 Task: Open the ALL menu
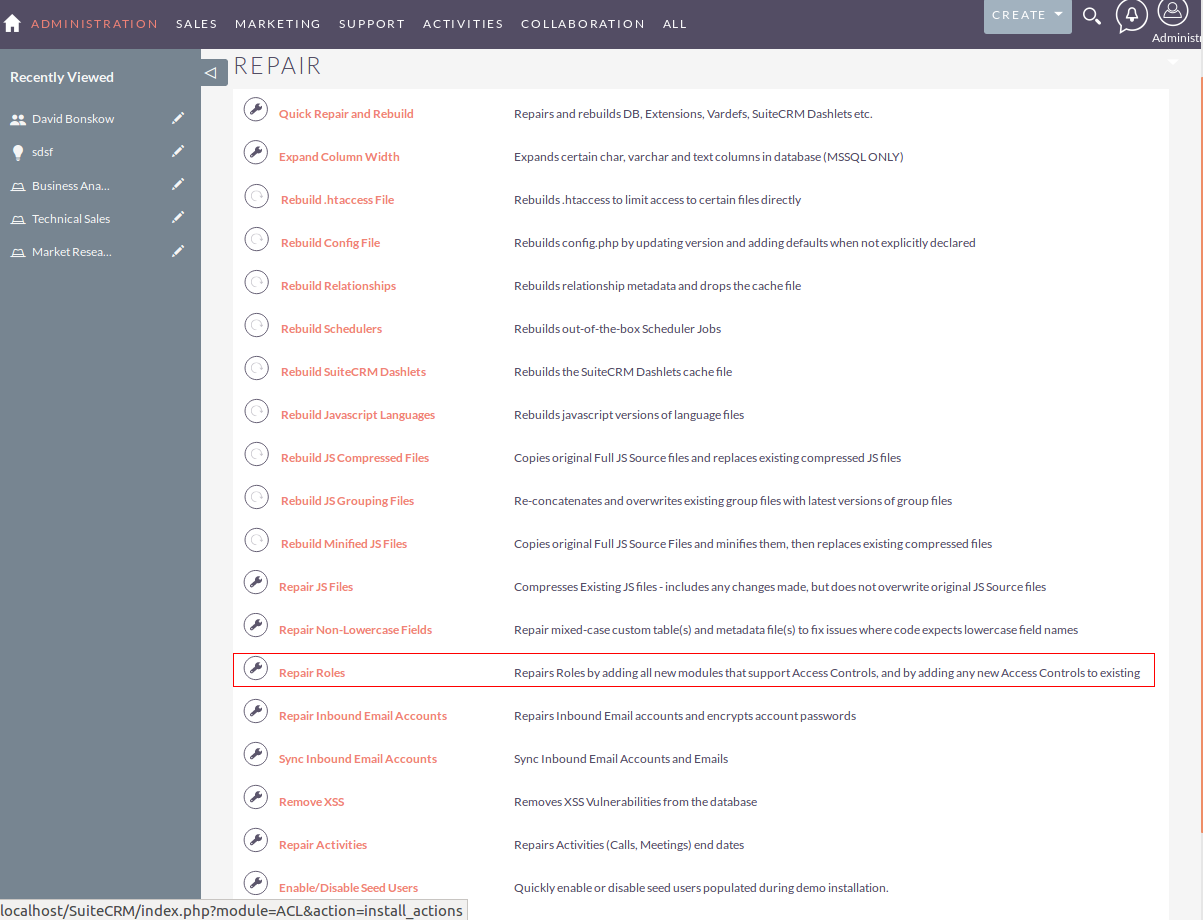click(675, 24)
